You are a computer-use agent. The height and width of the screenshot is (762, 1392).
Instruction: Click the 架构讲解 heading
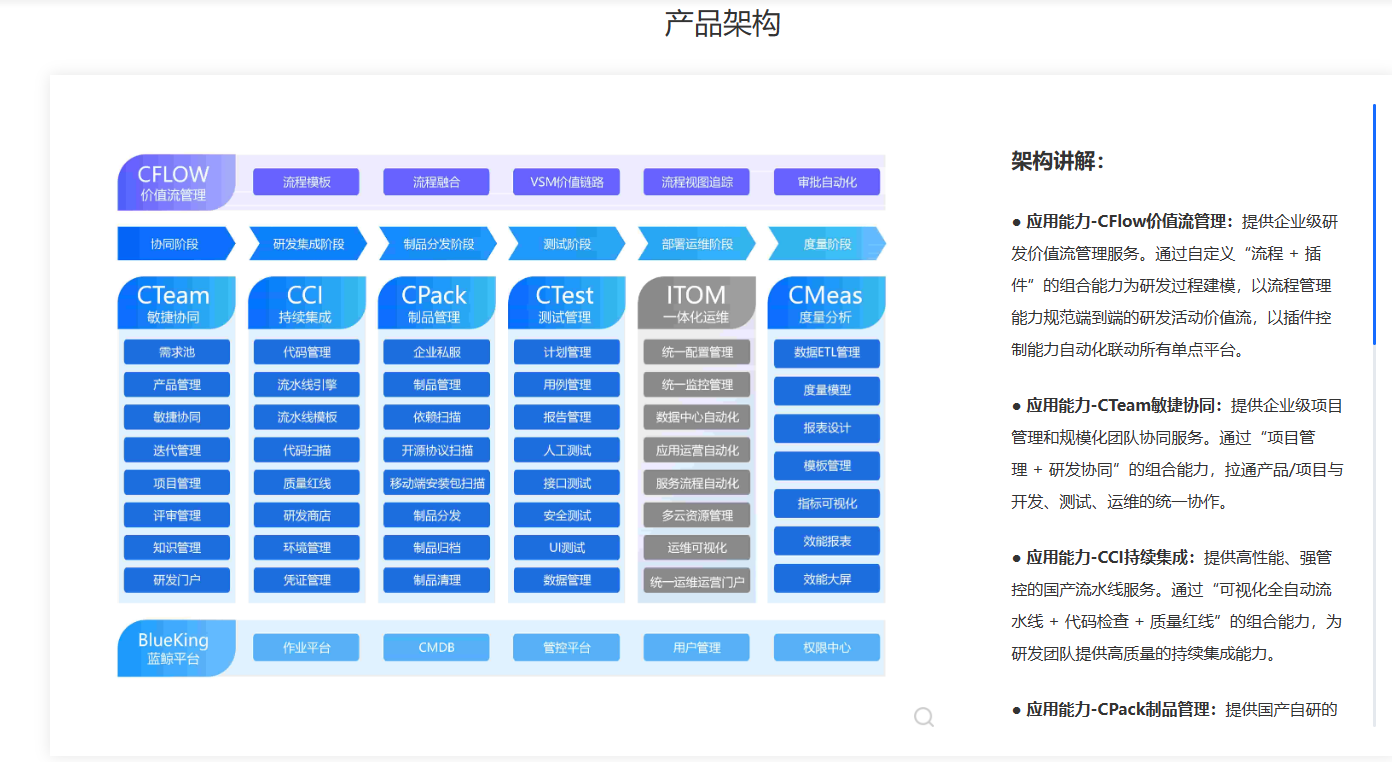(x=1058, y=161)
